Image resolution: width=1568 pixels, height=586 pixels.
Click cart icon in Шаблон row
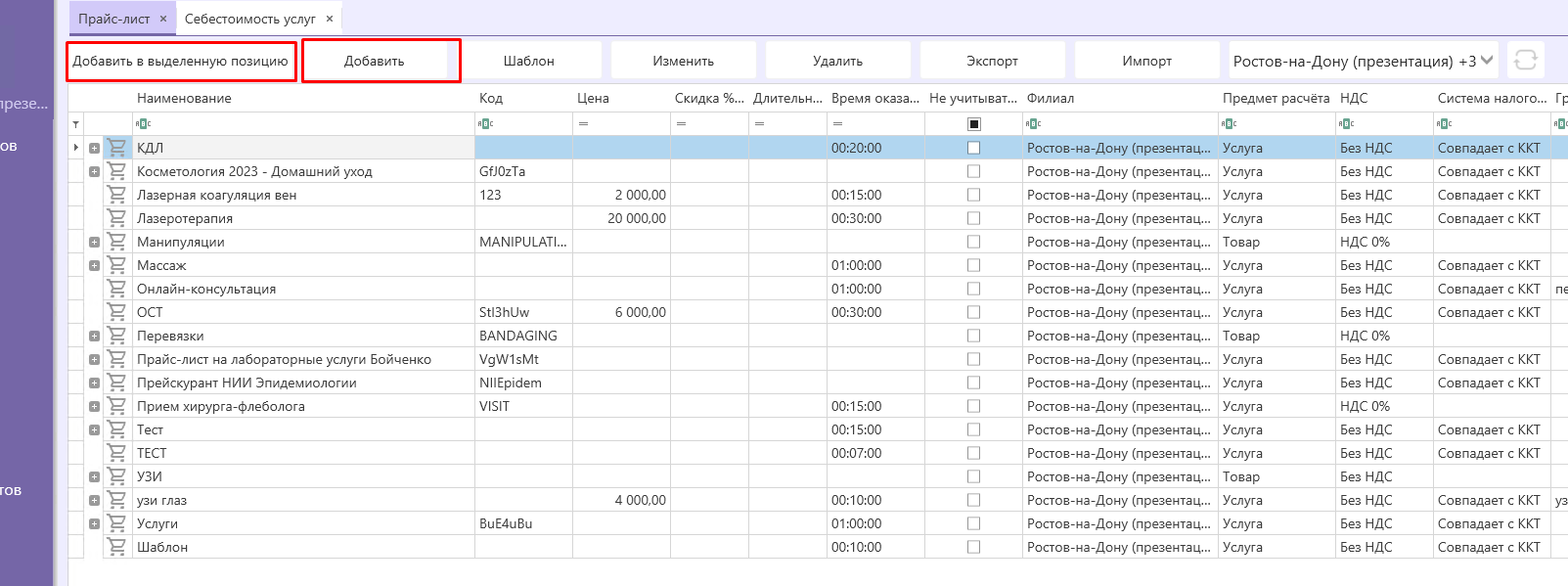[x=117, y=547]
